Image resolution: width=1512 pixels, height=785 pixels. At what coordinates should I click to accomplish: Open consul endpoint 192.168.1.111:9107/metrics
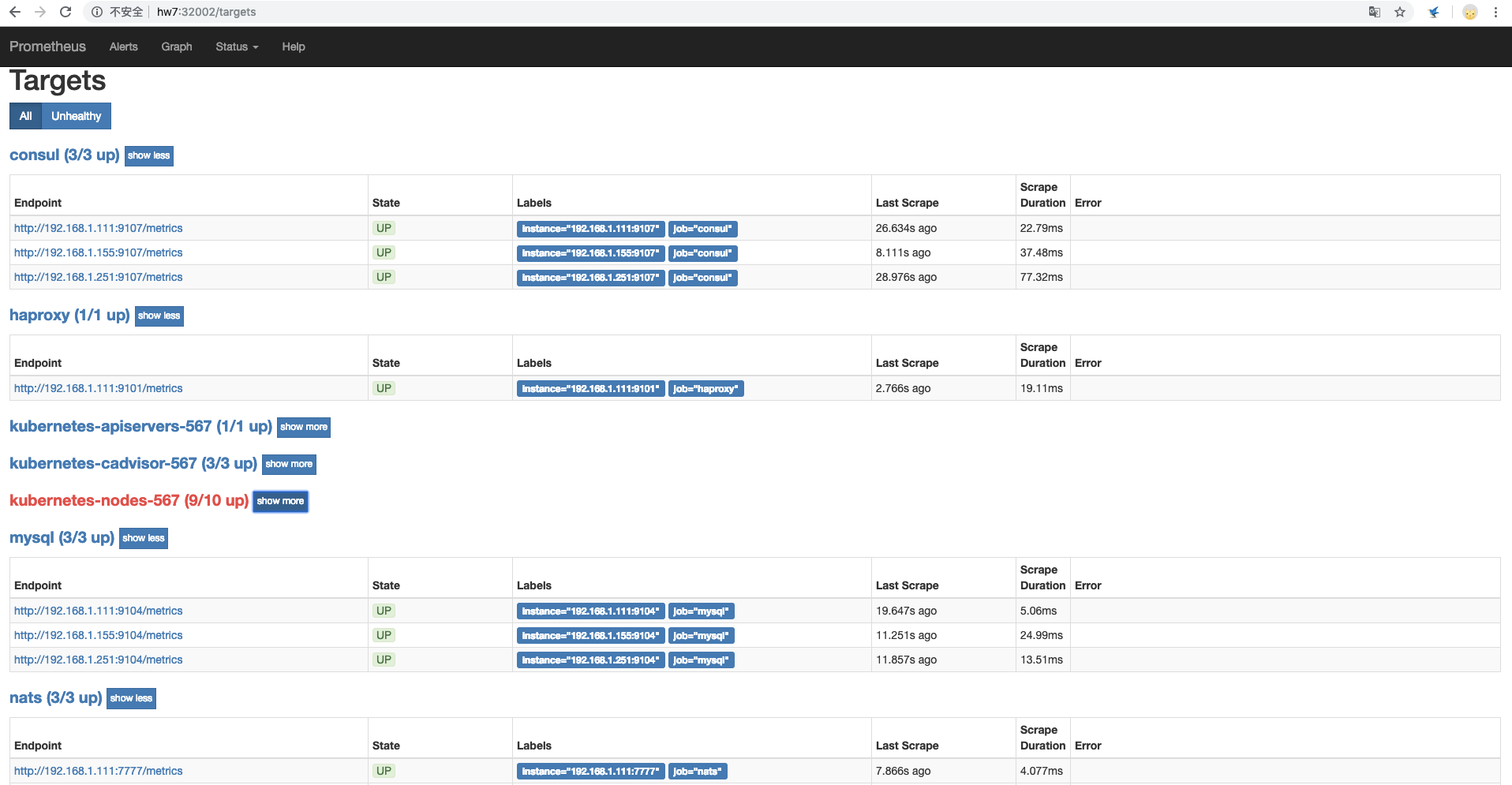(99, 228)
